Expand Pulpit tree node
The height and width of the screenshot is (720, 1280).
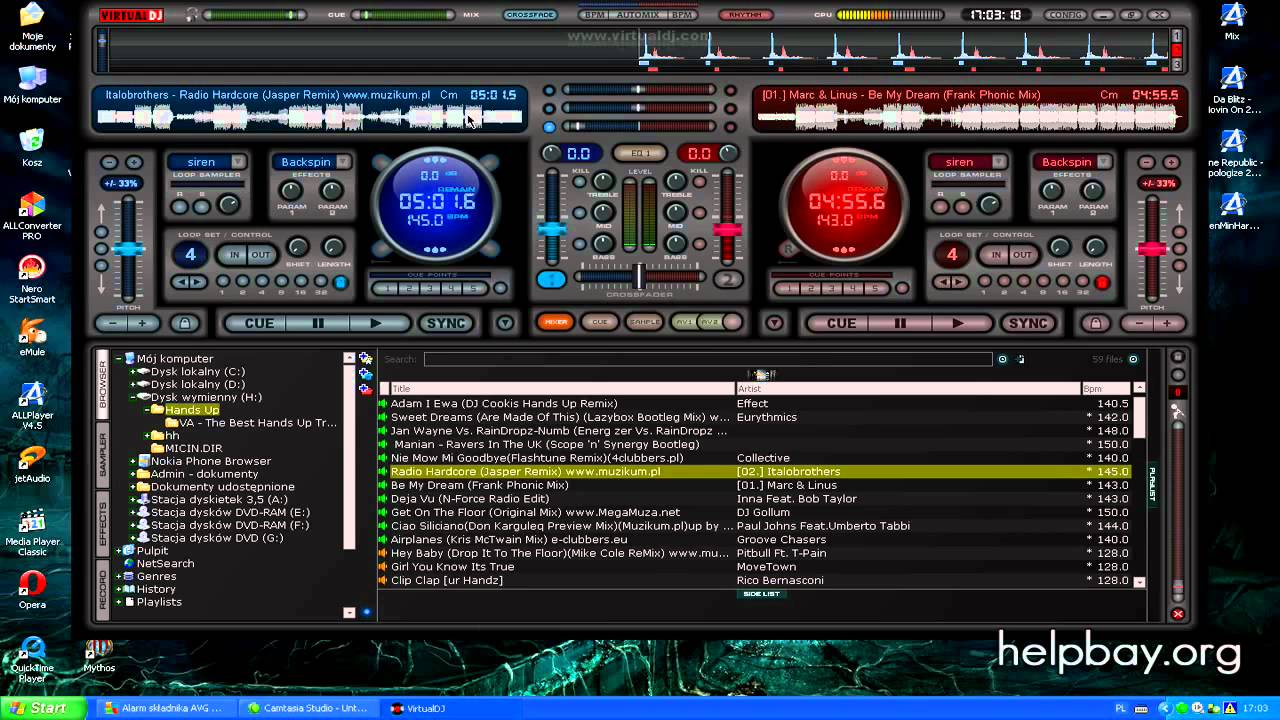pyautogui.click(x=119, y=551)
